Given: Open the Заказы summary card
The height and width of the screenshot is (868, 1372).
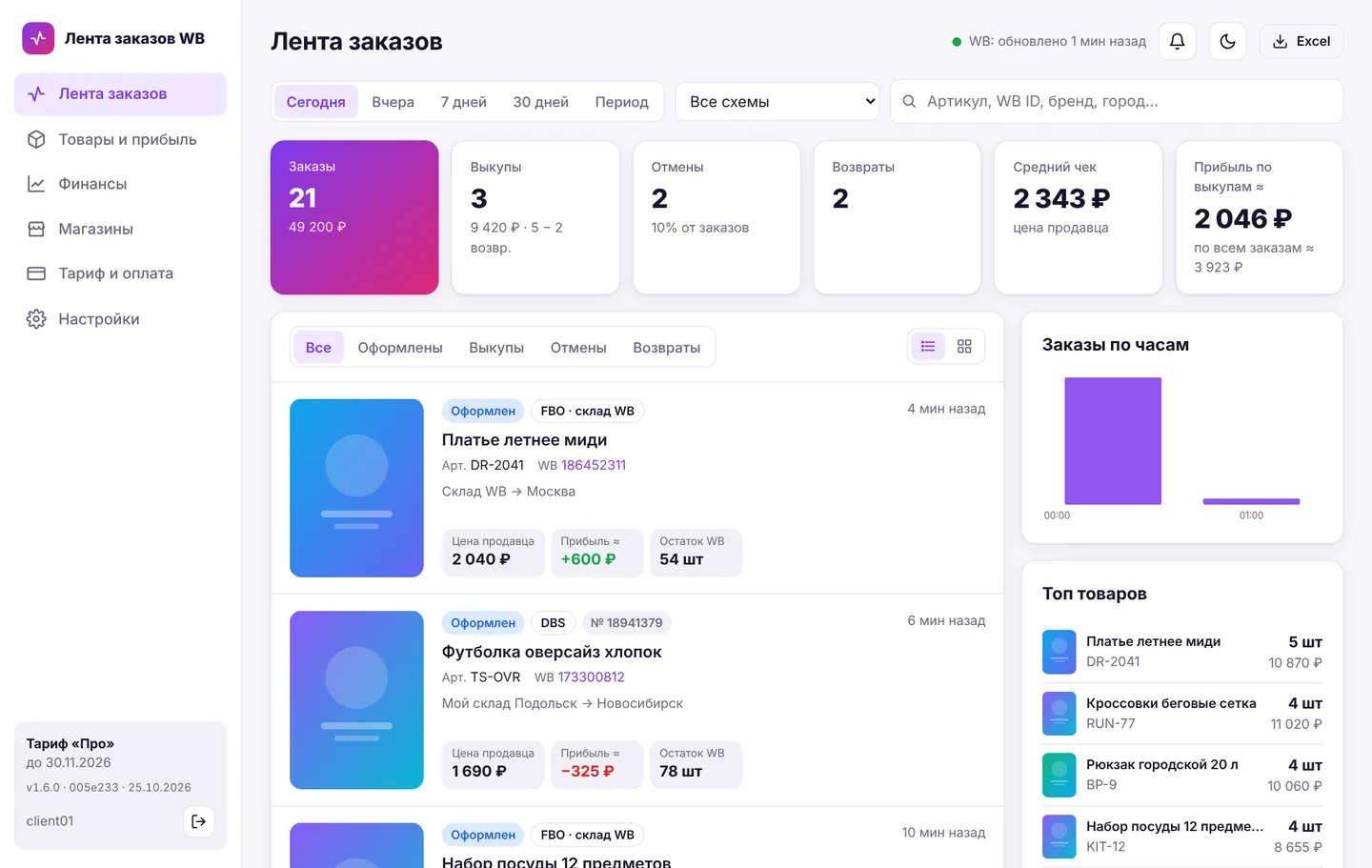Looking at the screenshot, I should point(354,217).
